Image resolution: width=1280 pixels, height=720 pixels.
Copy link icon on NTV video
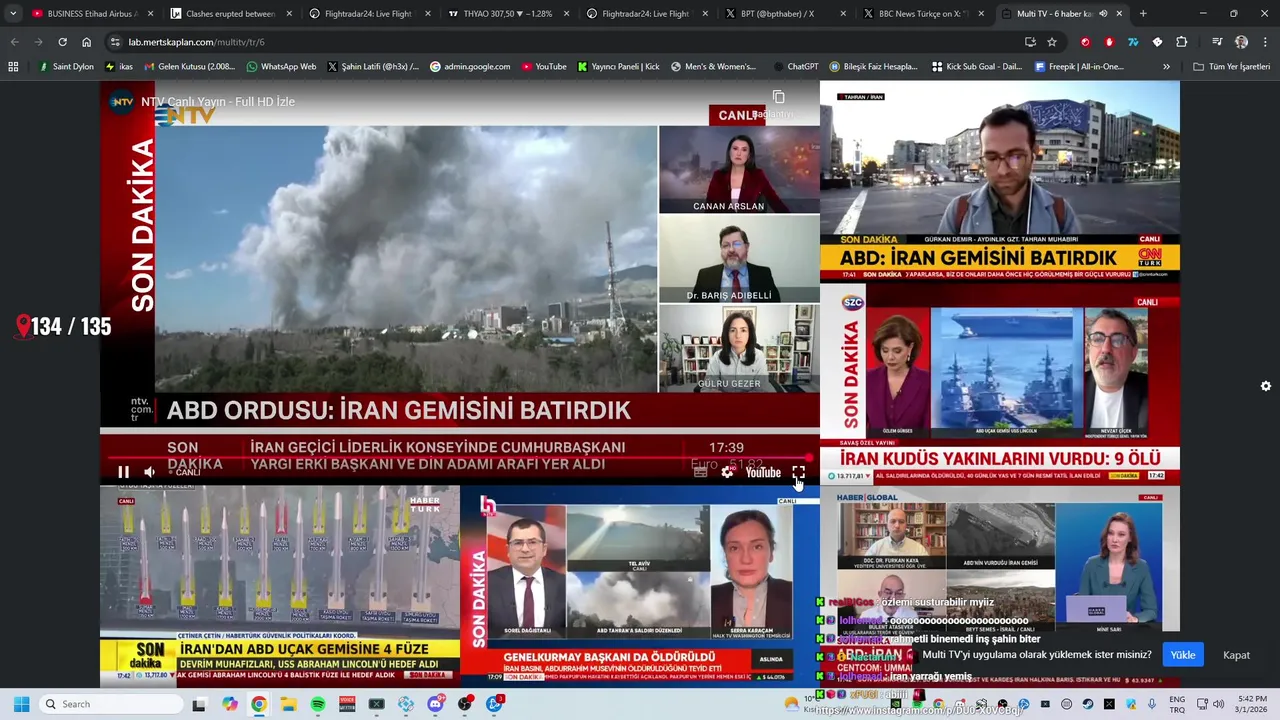tap(778, 97)
